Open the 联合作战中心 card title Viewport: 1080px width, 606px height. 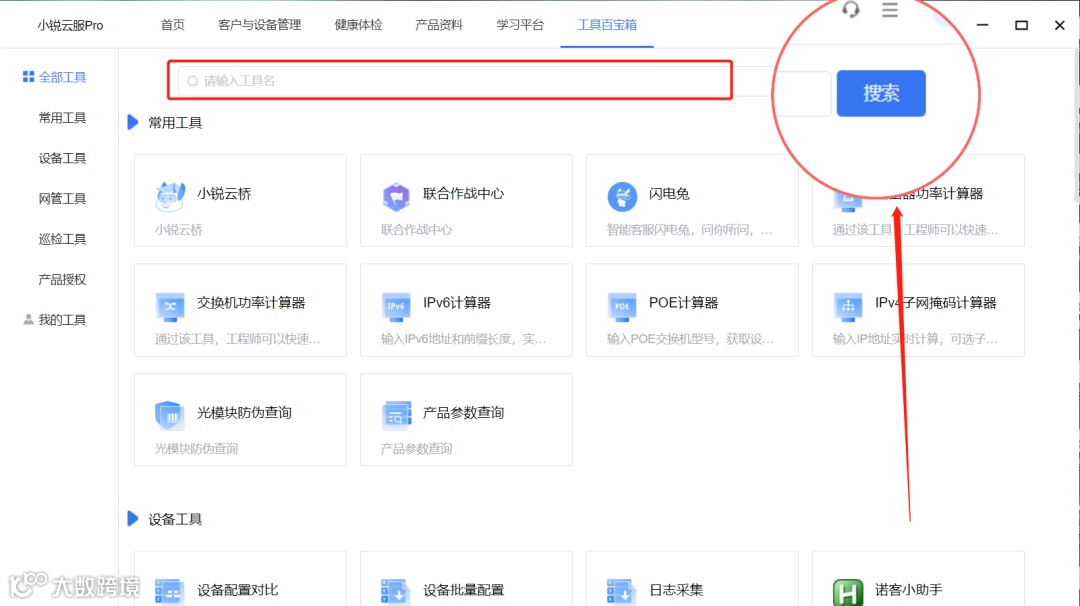(463, 194)
